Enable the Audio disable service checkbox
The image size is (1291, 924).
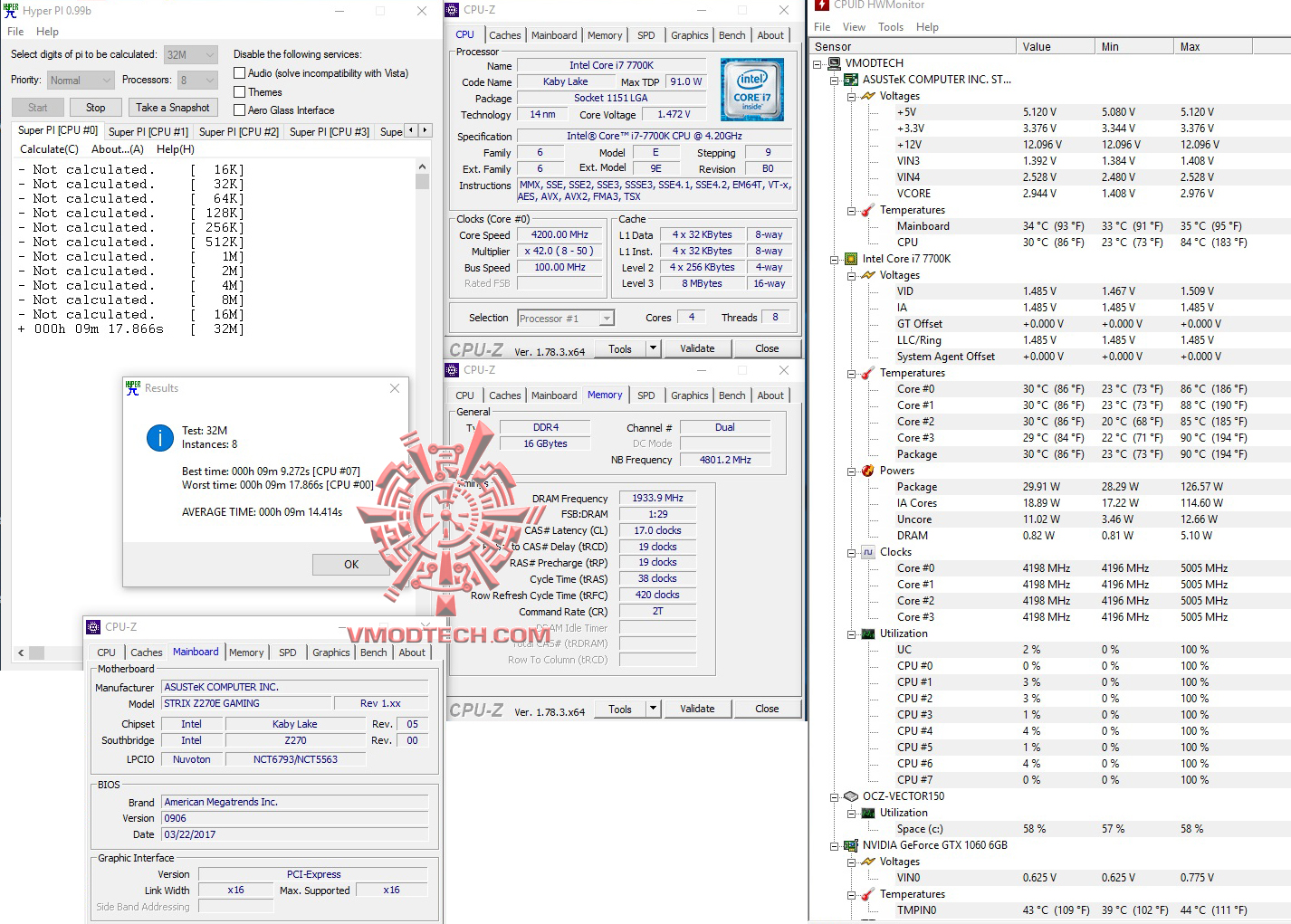pyautogui.click(x=239, y=72)
